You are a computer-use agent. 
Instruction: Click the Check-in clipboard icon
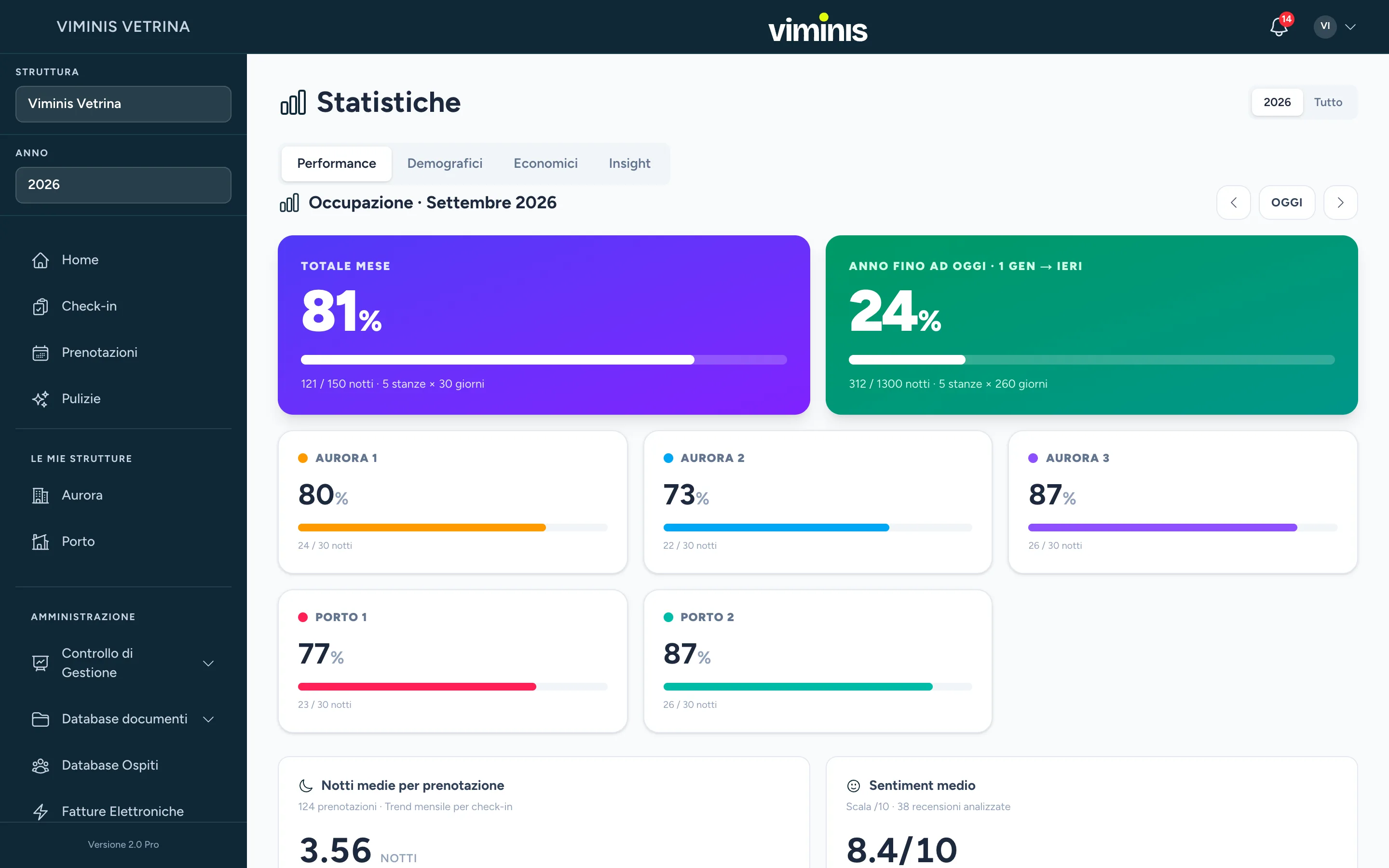(x=40, y=307)
